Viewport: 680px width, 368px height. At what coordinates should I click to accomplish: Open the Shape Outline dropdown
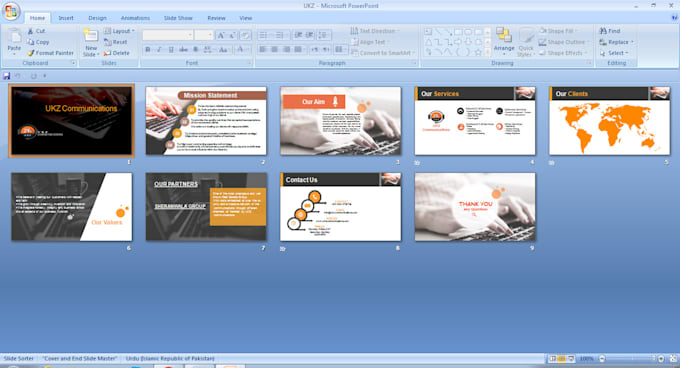click(563, 42)
